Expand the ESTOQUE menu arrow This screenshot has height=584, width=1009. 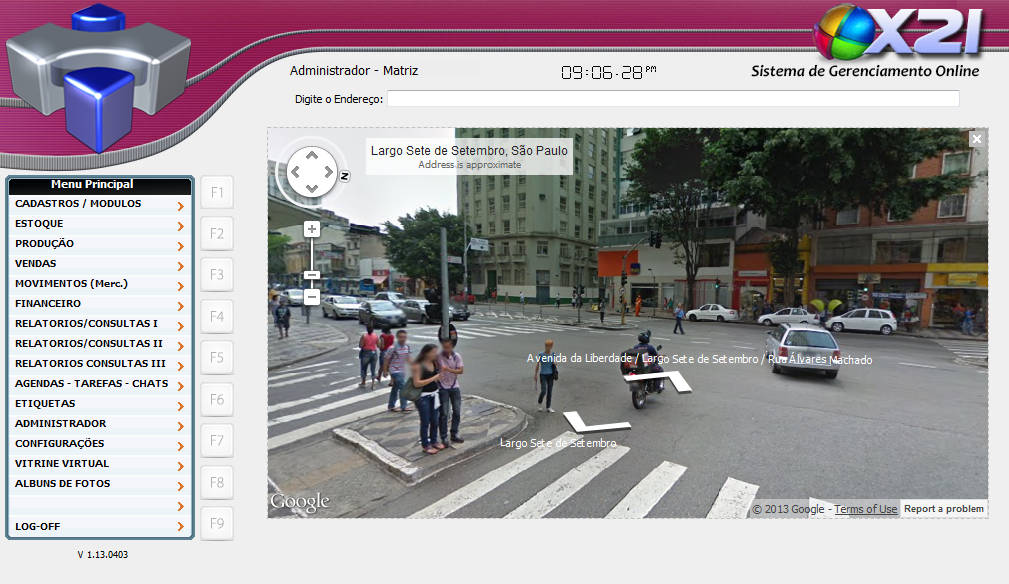click(180, 226)
